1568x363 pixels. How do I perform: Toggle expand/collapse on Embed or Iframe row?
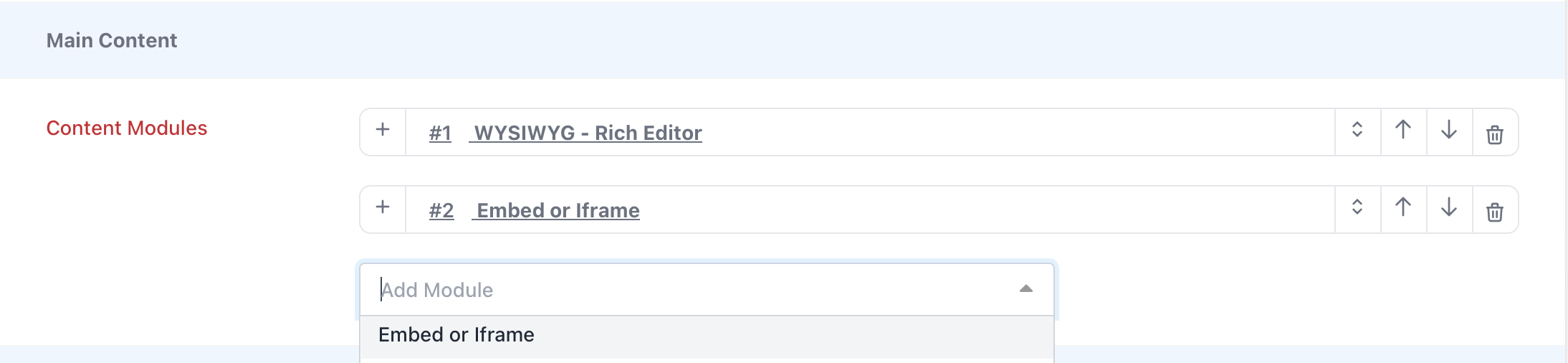(1357, 208)
